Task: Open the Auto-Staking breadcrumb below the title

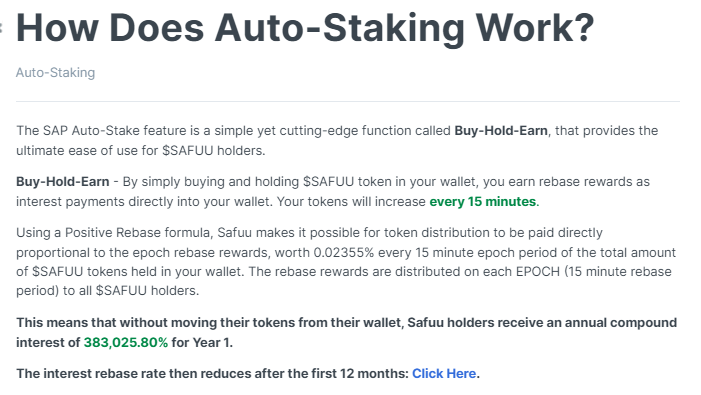Action: (55, 72)
